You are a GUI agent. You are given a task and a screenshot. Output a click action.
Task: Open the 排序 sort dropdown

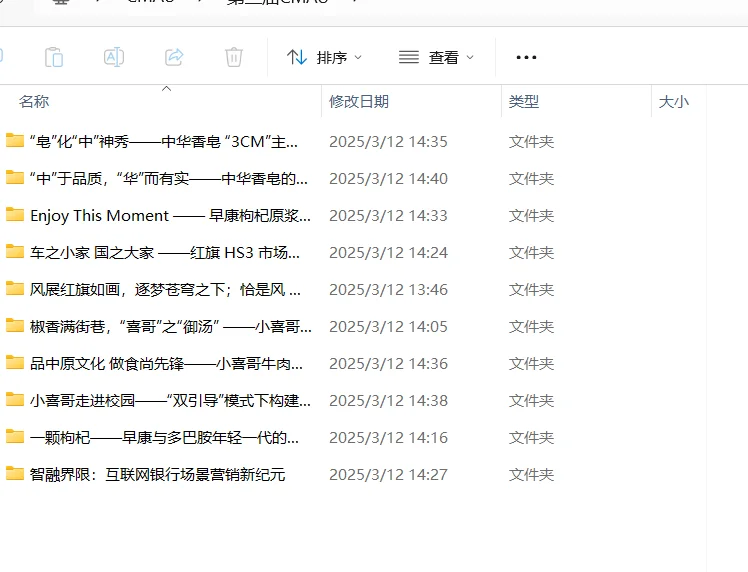click(x=324, y=58)
